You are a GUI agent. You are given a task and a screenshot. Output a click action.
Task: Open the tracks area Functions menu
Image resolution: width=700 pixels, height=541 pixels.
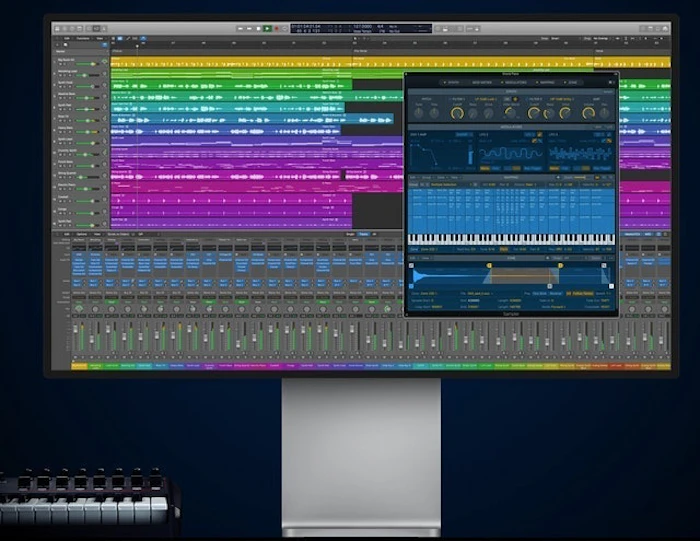[83, 39]
